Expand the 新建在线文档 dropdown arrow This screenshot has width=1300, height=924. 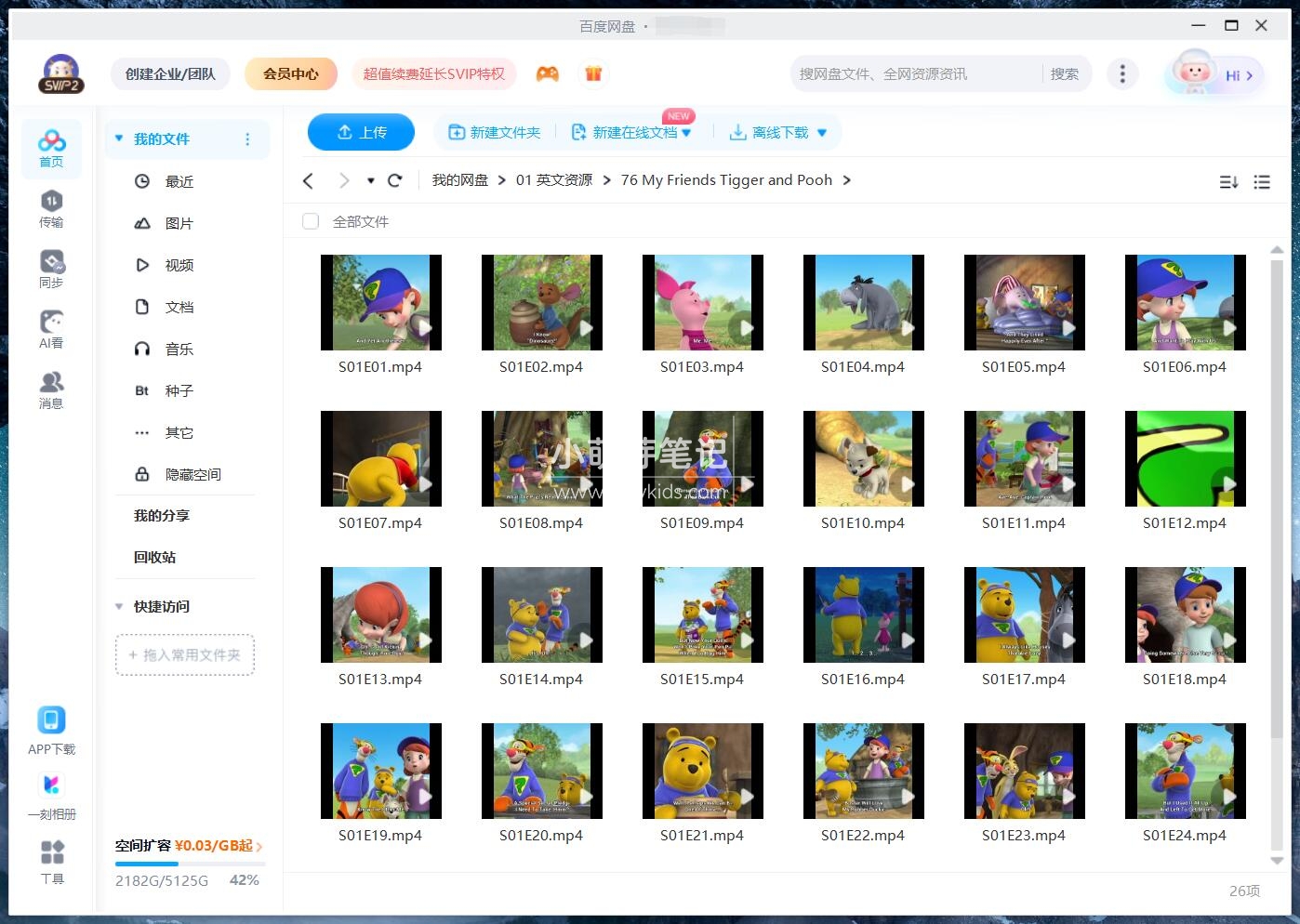(685, 132)
